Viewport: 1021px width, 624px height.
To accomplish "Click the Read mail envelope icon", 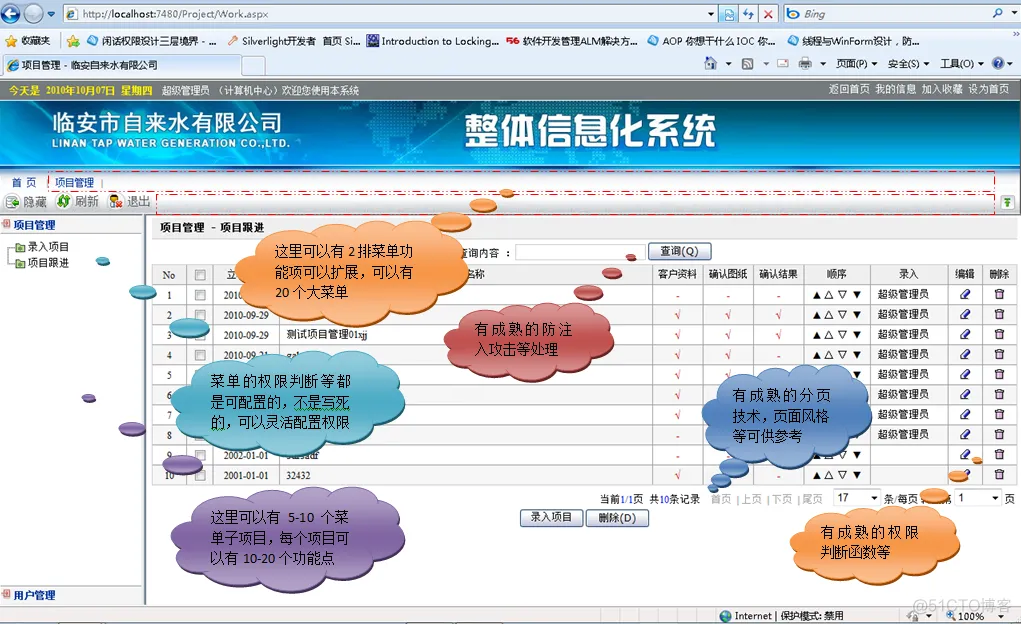I will click(783, 63).
